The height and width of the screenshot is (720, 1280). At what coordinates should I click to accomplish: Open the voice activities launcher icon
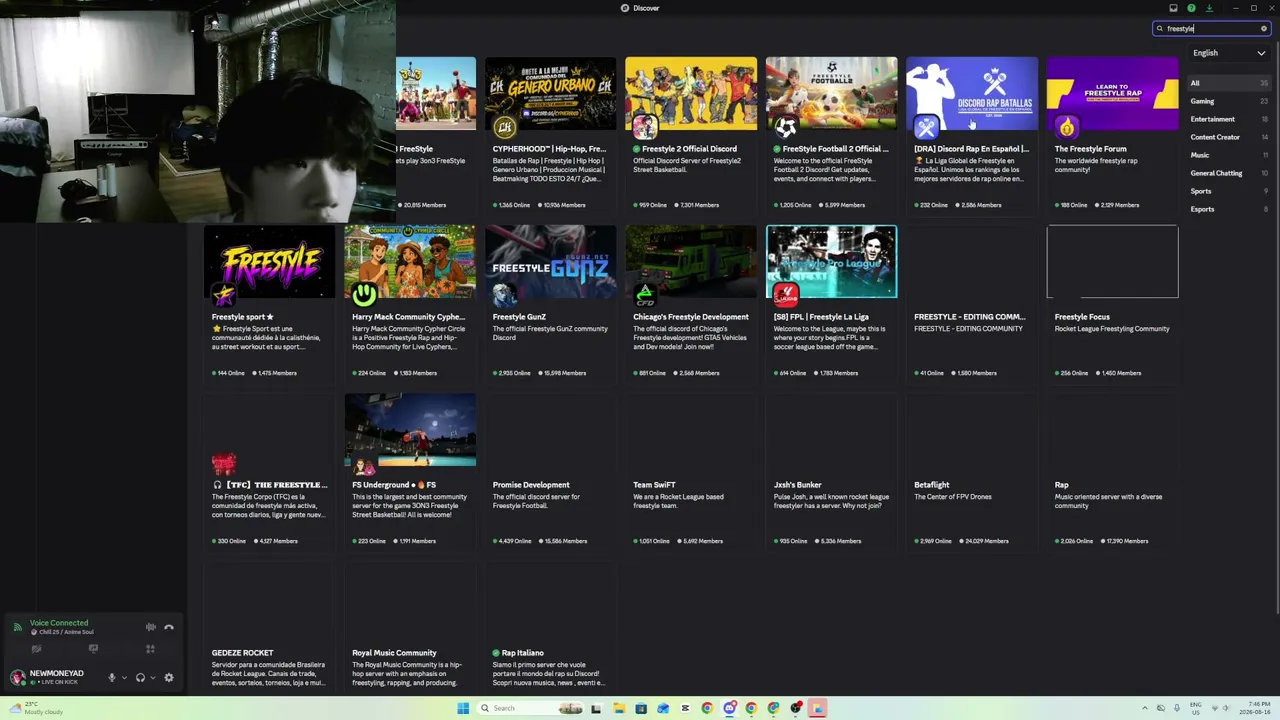click(150, 649)
